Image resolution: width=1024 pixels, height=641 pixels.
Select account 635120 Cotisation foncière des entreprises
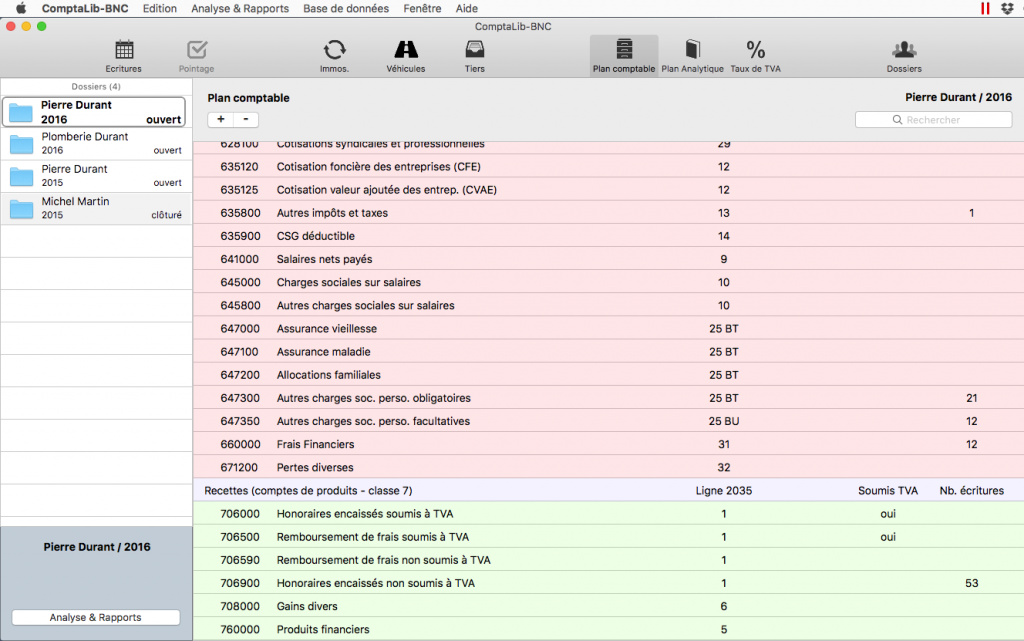(x=609, y=167)
